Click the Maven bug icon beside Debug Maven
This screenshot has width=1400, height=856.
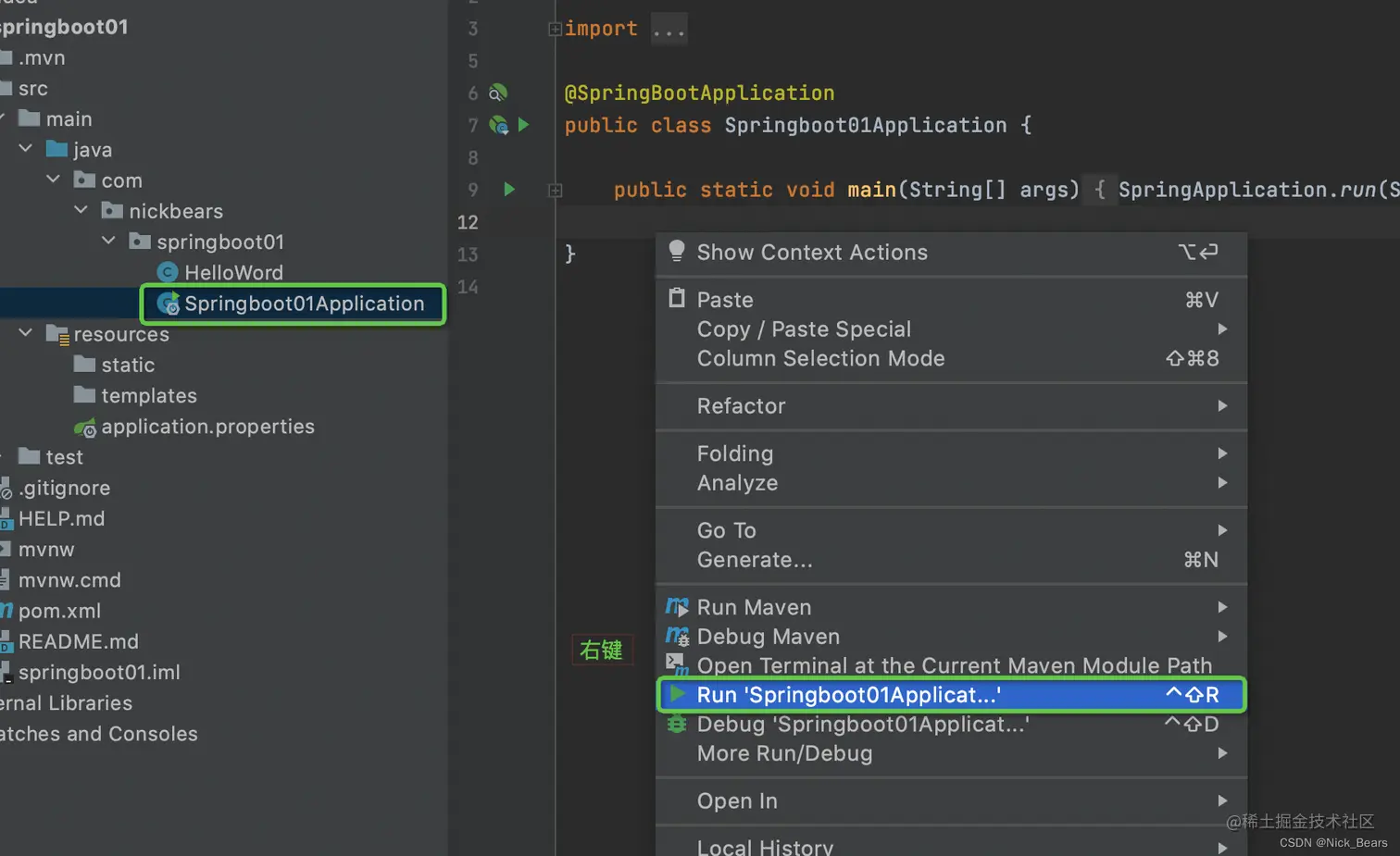(x=677, y=637)
